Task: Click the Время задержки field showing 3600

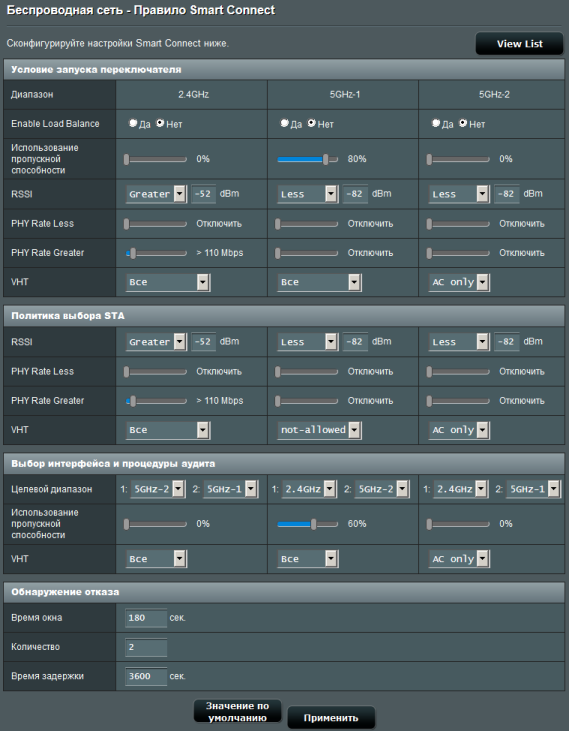Action: (146, 676)
